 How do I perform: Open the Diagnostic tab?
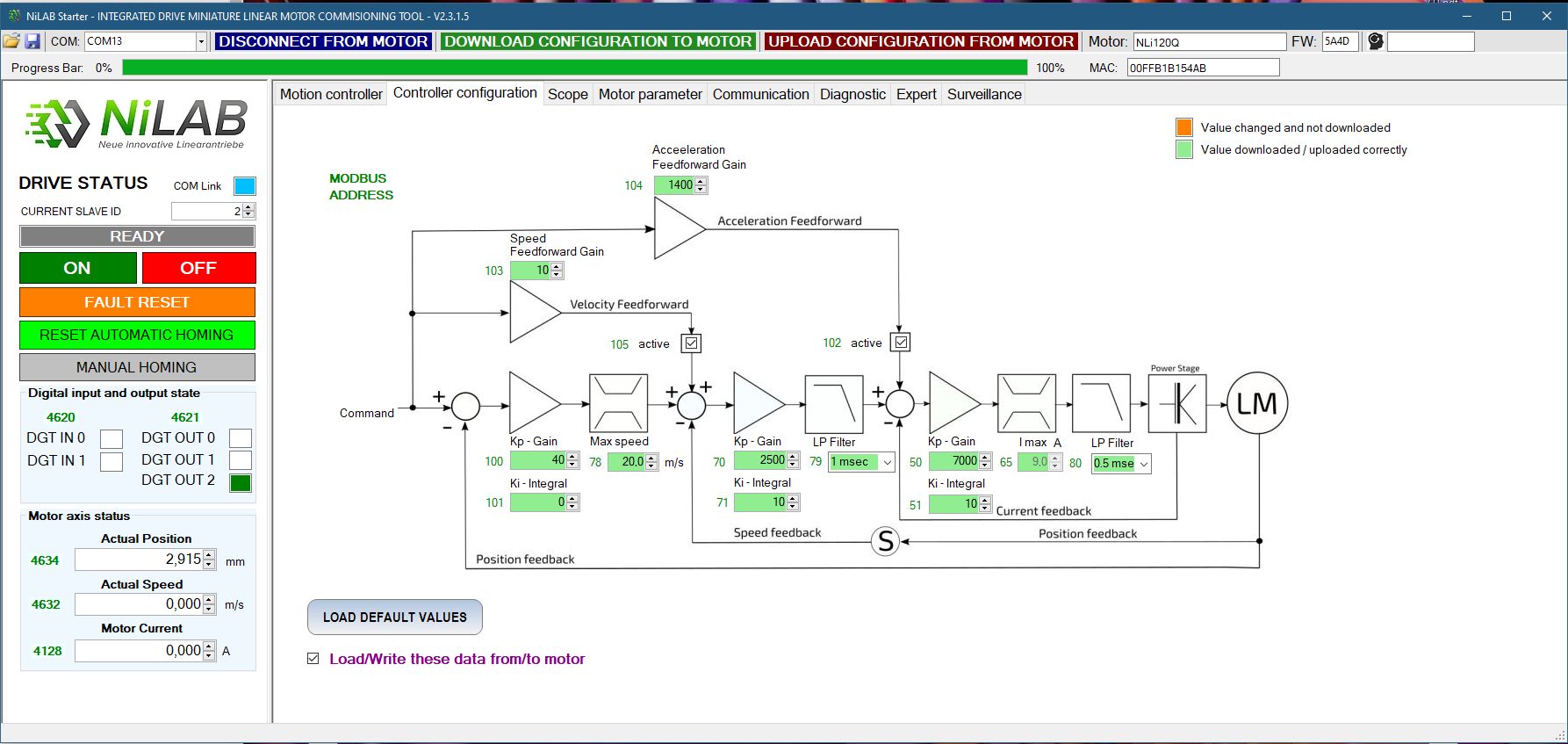(852, 94)
